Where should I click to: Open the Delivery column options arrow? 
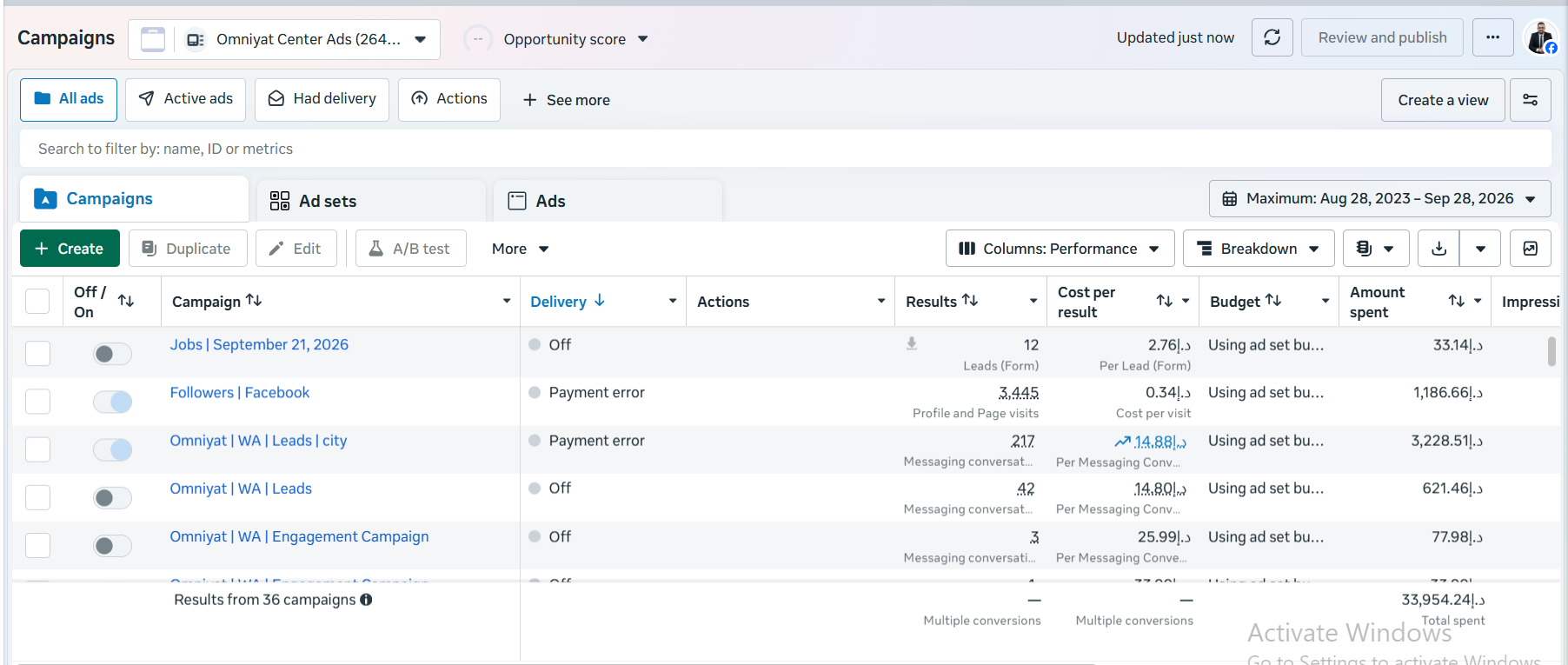click(x=673, y=301)
